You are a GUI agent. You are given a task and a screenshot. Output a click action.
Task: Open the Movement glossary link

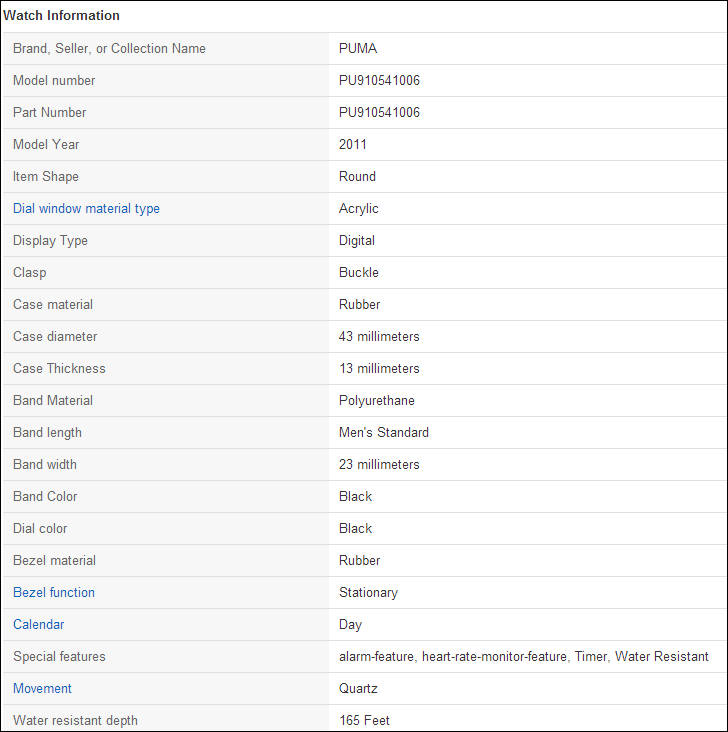point(42,689)
